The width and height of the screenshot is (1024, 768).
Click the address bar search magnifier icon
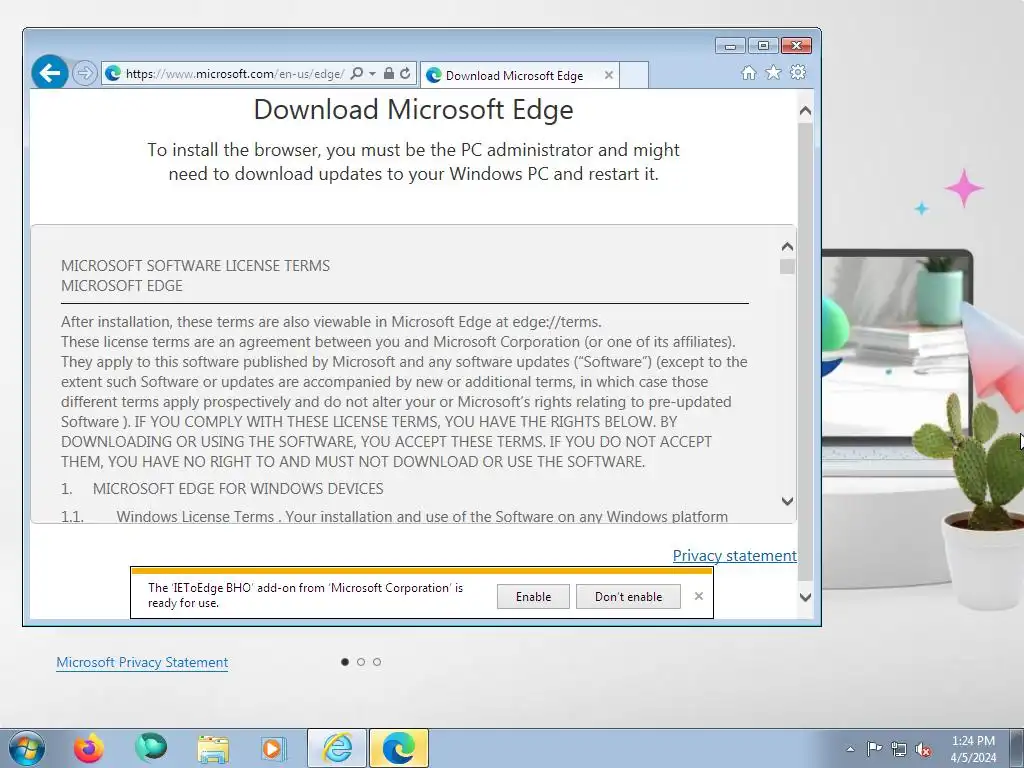tap(357, 73)
